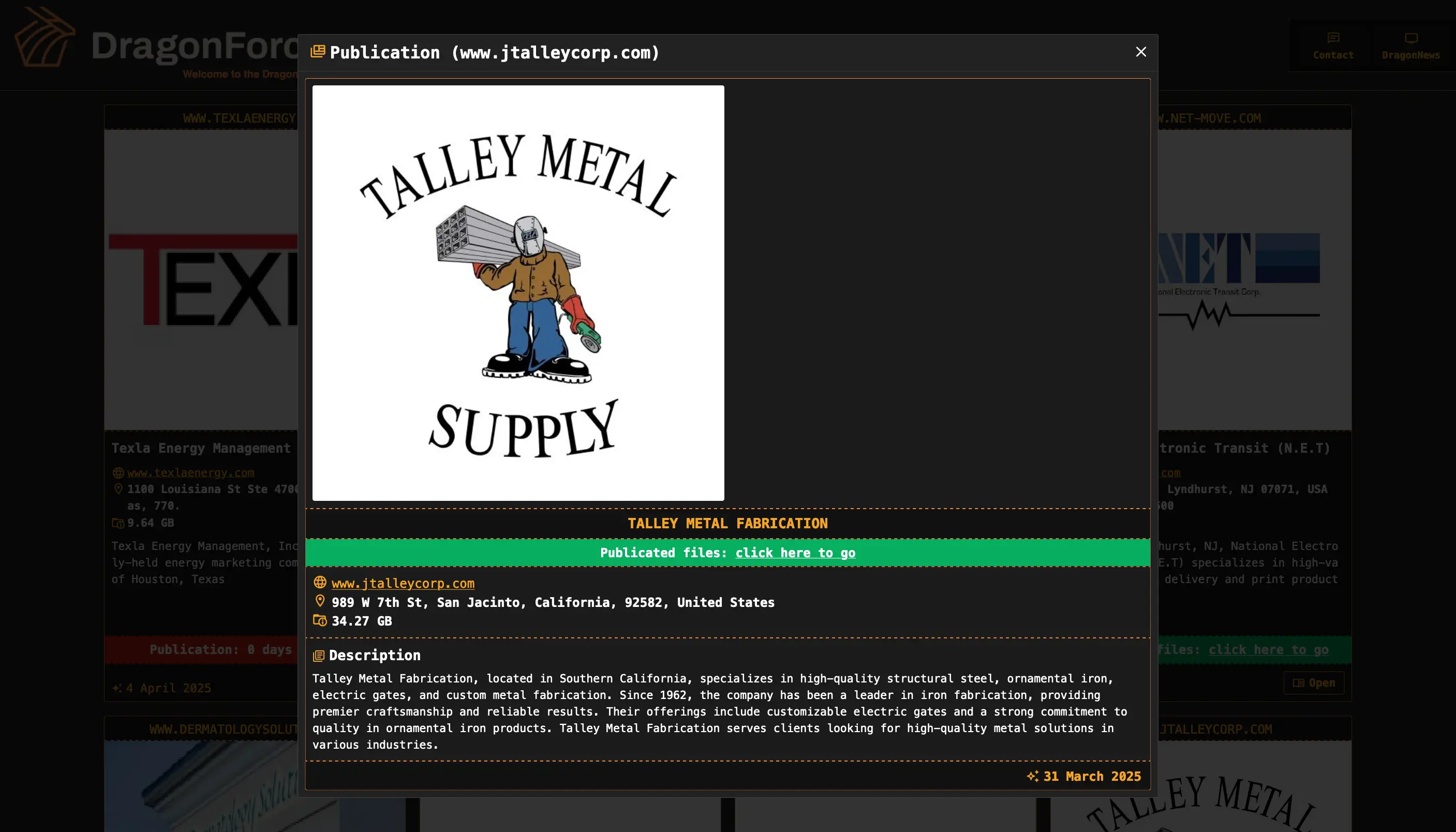
Task: Click the globe icon beside texlaenergy link
Action: click(118, 472)
